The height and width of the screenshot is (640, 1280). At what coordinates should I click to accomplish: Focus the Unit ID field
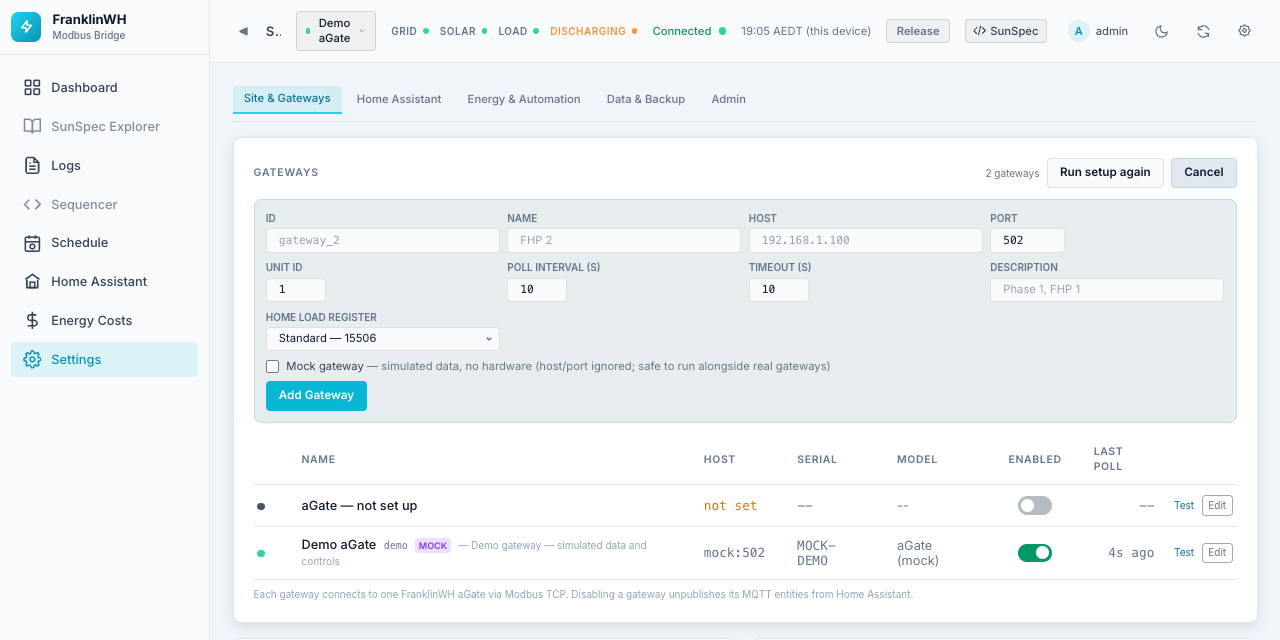coord(296,290)
